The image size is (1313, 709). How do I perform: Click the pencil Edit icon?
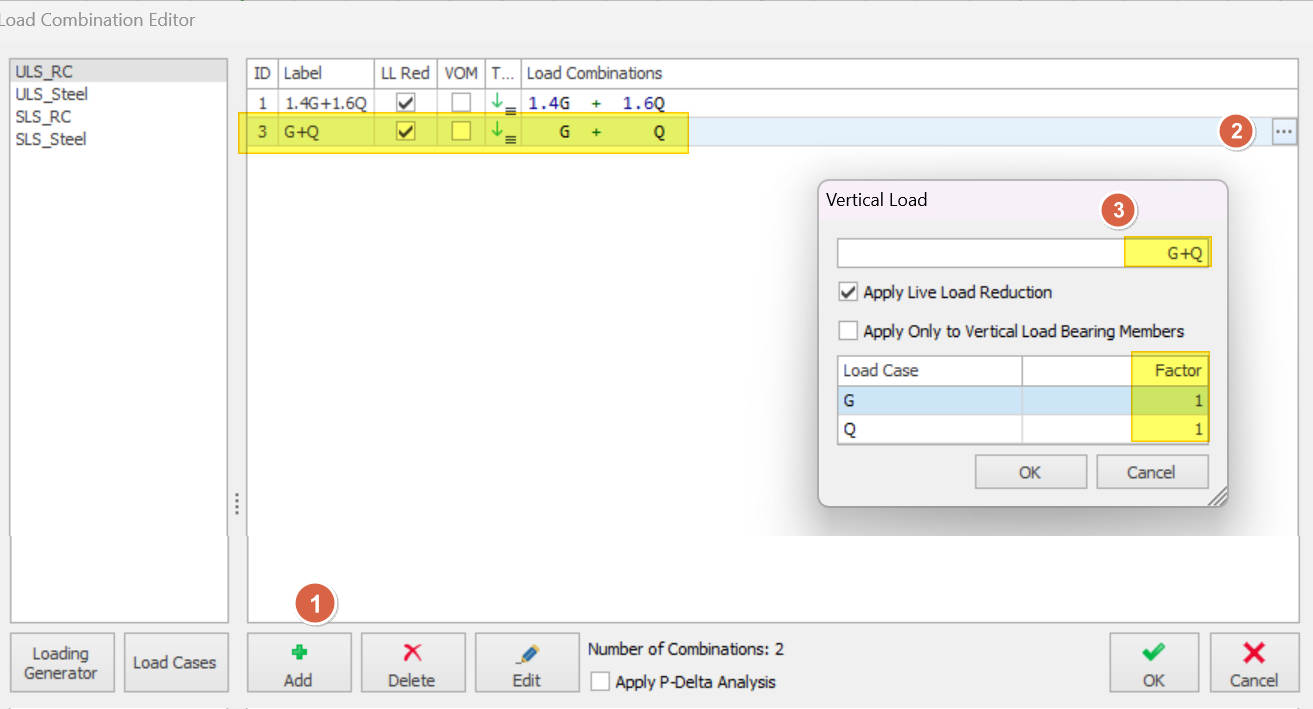click(x=527, y=654)
